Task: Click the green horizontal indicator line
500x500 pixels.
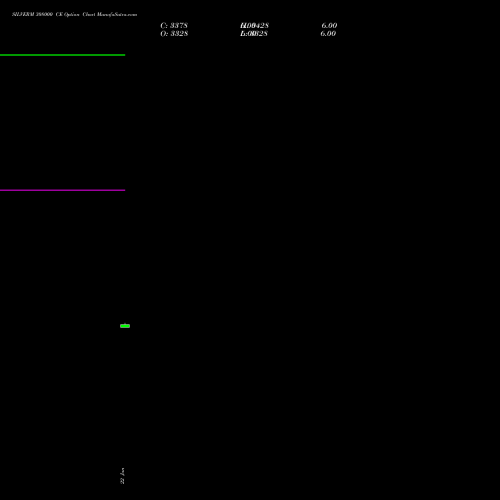Action: click(62, 55)
